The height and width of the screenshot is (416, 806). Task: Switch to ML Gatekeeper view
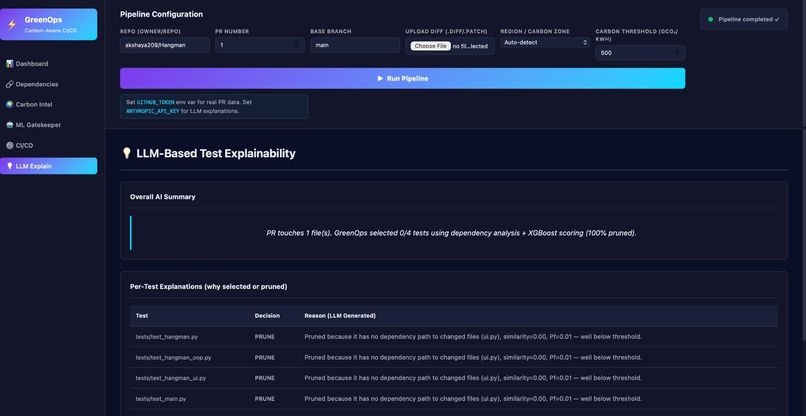48,125
